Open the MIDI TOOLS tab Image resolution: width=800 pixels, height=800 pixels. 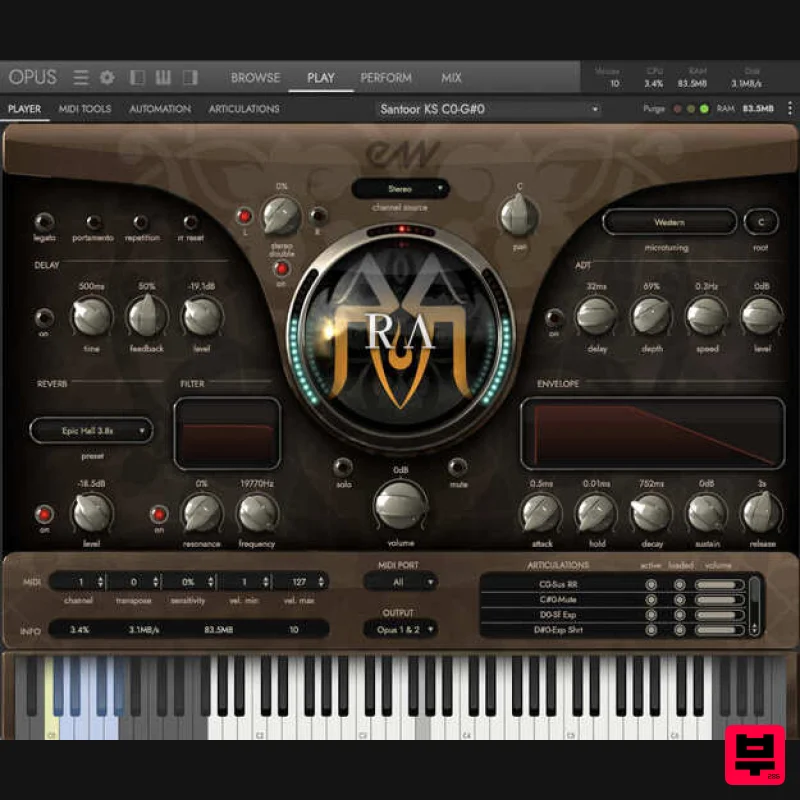[x=85, y=109]
